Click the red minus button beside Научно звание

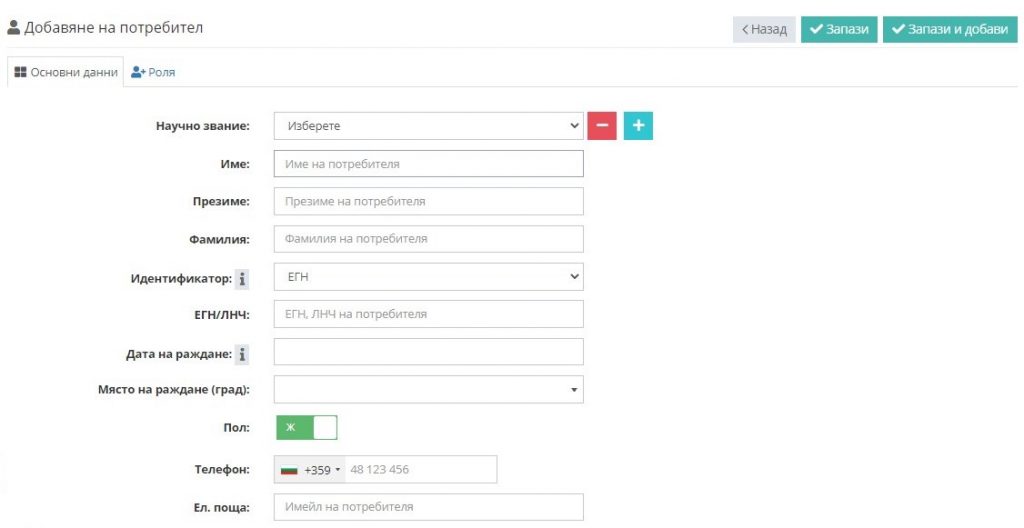pyautogui.click(x=601, y=125)
